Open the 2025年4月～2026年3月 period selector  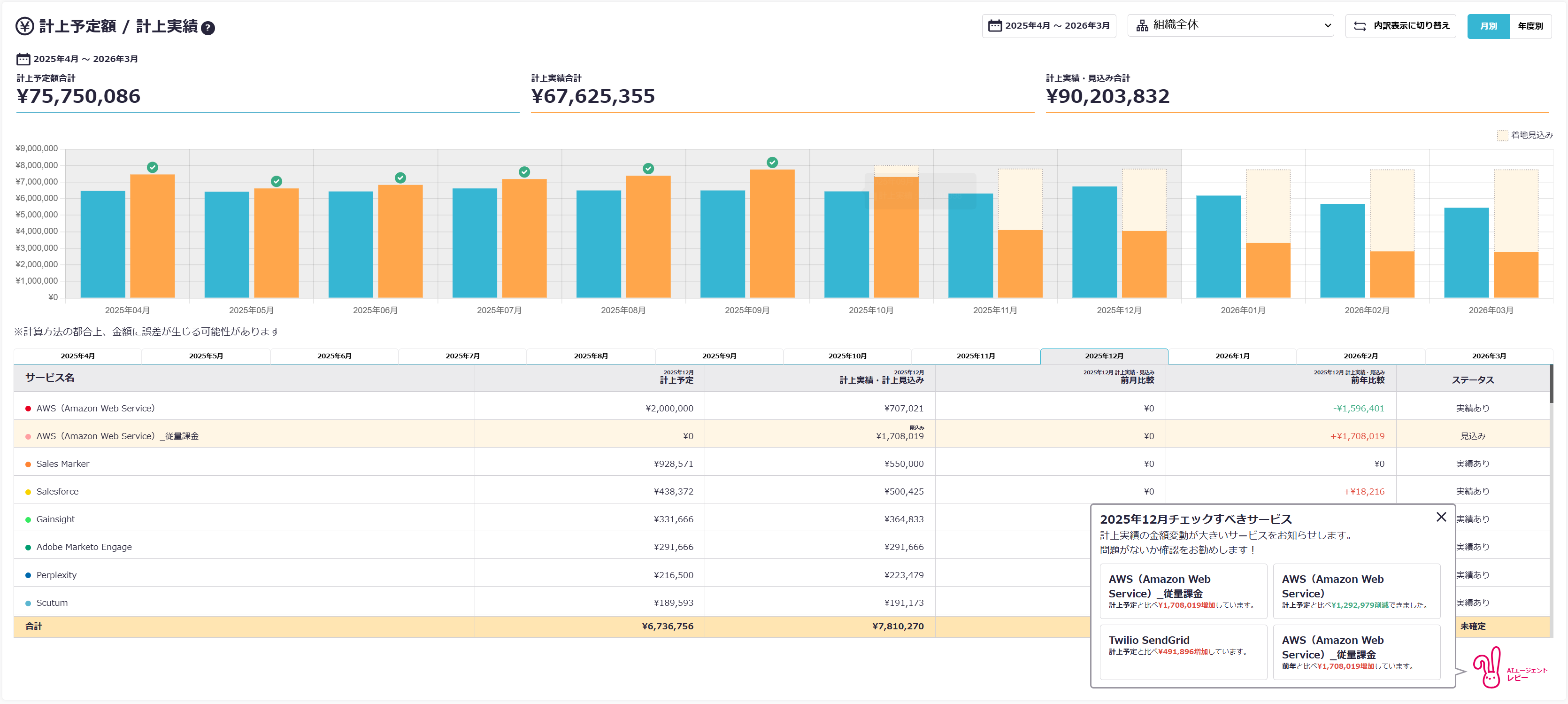tap(1056, 25)
